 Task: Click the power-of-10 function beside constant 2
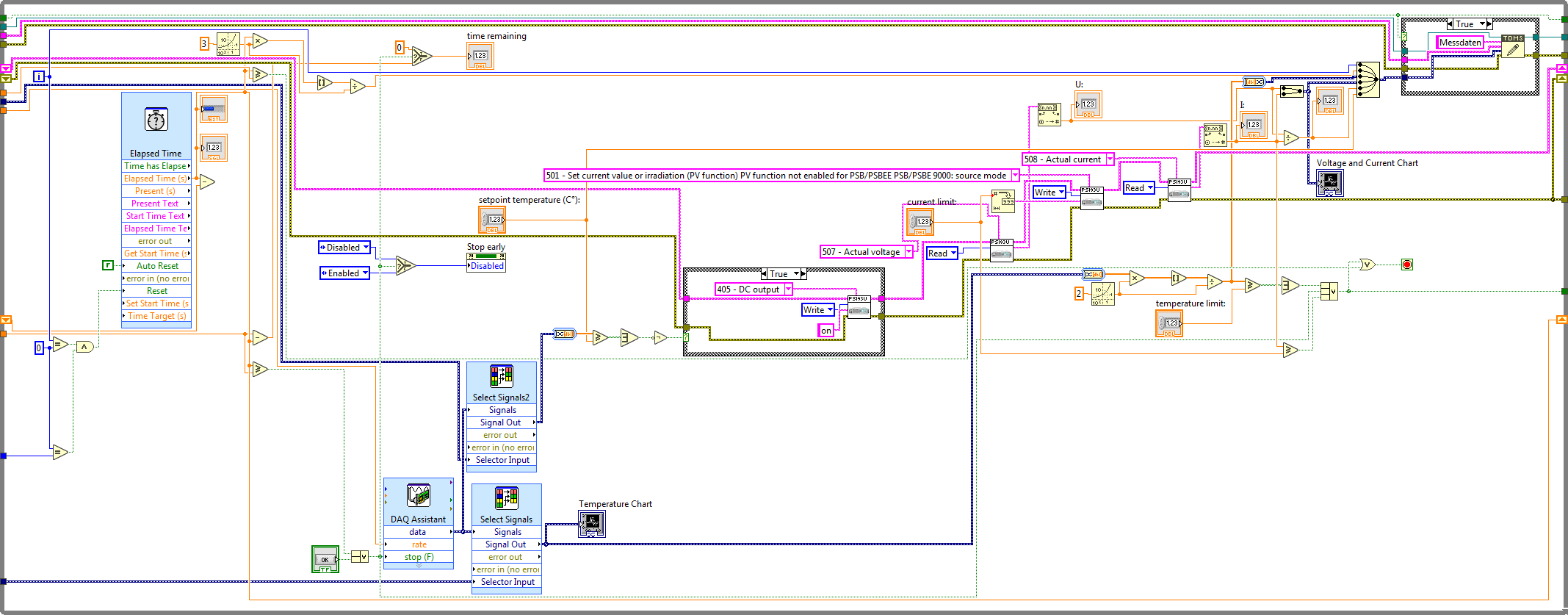(1103, 294)
